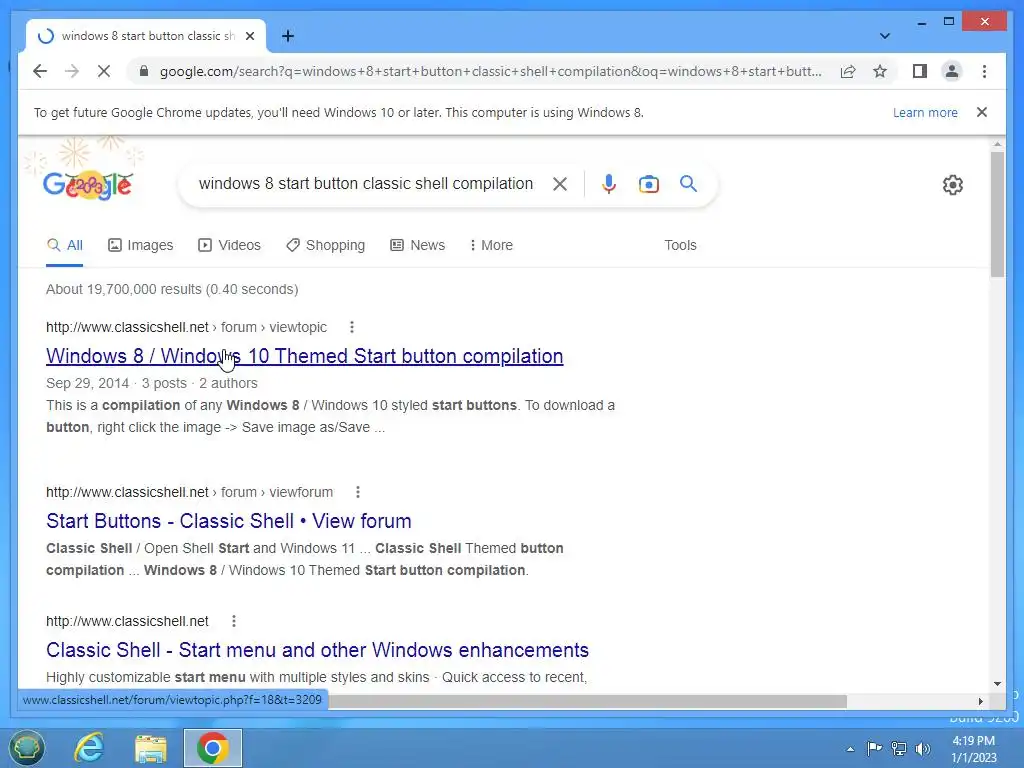Click the vertical scrollbar thumb
Screen dimensions: 1024x768
[997, 214]
